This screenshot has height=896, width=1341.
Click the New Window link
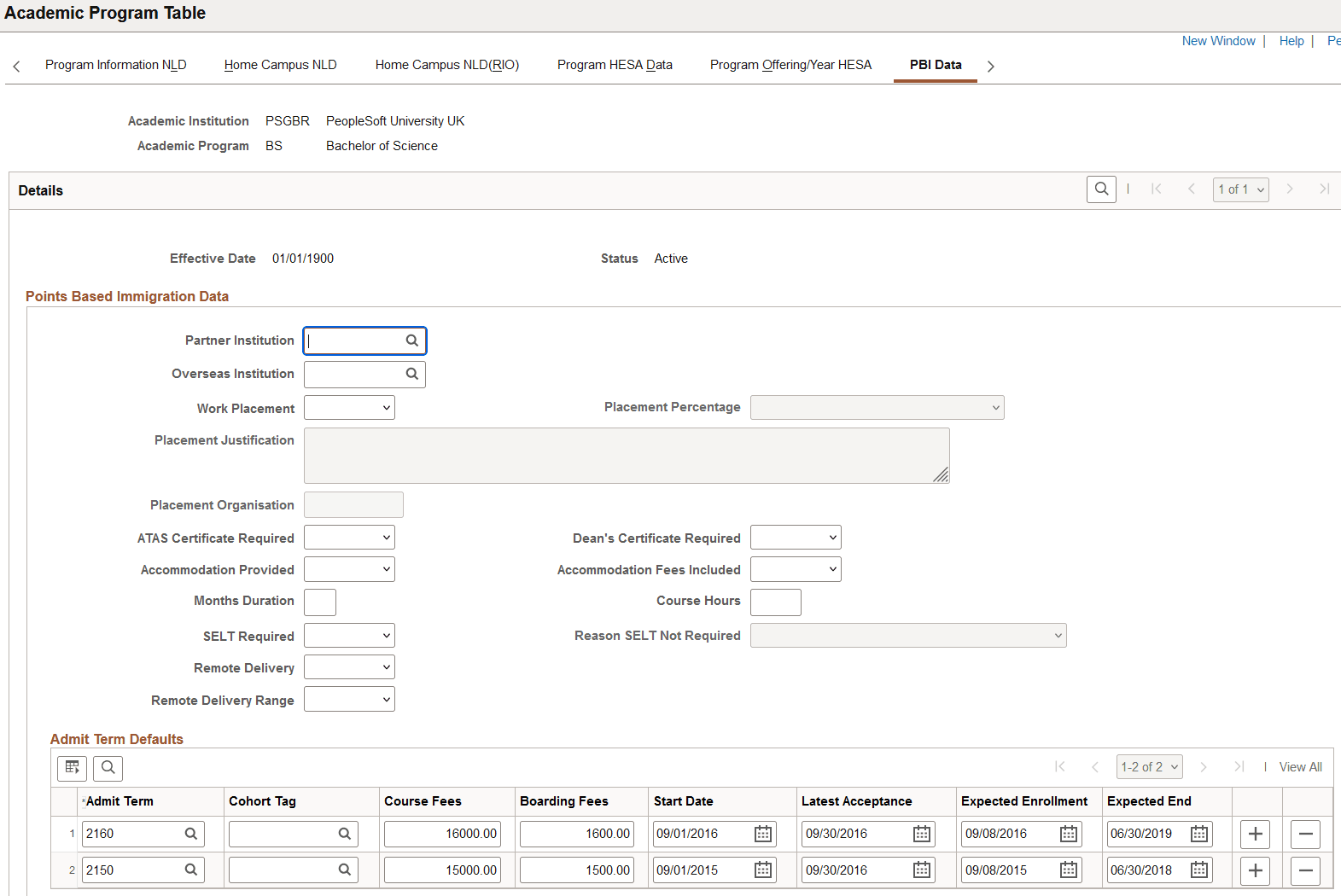click(x=1218, y=41)
